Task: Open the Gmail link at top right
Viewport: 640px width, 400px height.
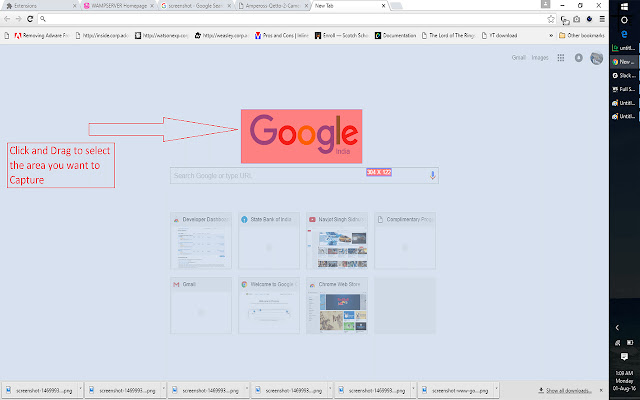Action: coord(518,58)
